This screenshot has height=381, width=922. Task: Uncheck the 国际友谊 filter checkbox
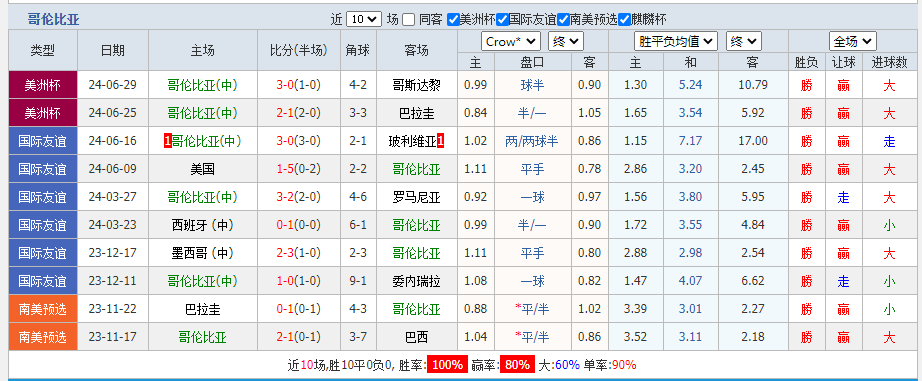pos(502,19)
